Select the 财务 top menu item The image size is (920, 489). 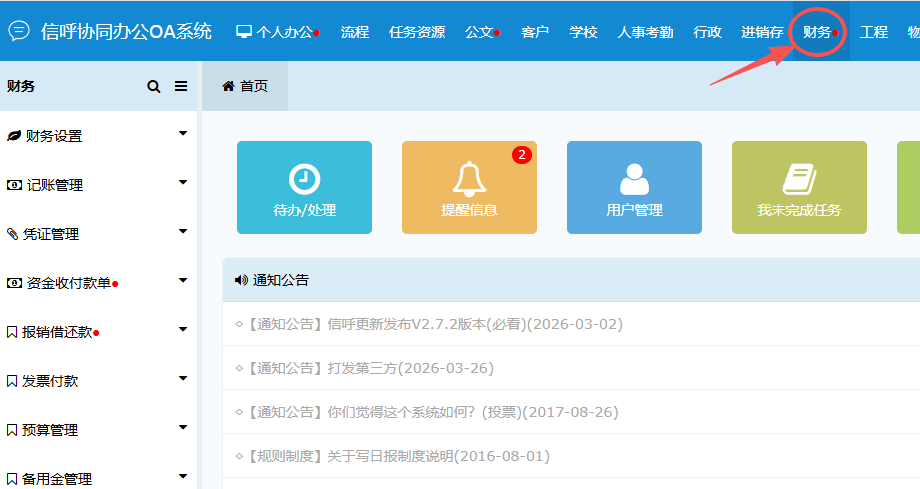click(x=818, y=32)
